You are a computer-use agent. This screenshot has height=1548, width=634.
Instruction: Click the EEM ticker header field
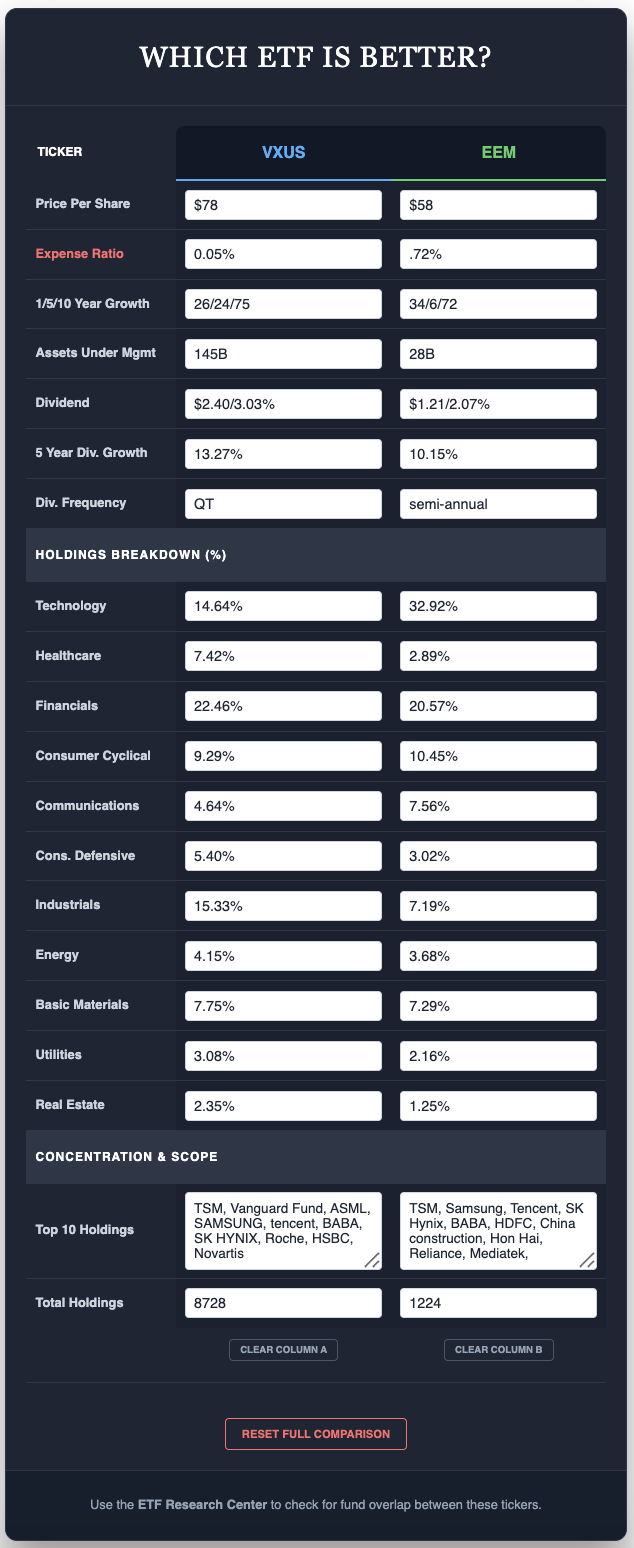[x=498, y=153]
